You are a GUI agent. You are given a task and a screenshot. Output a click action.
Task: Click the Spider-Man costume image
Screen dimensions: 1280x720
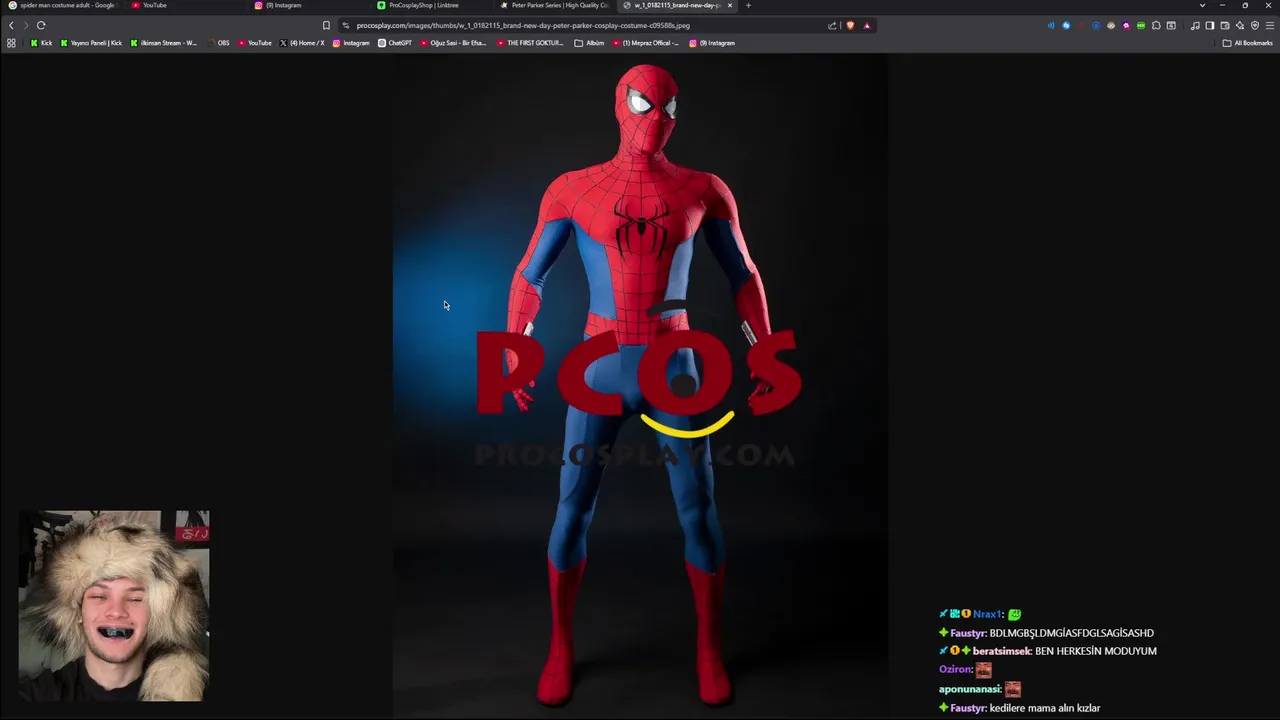click(640, 385)
